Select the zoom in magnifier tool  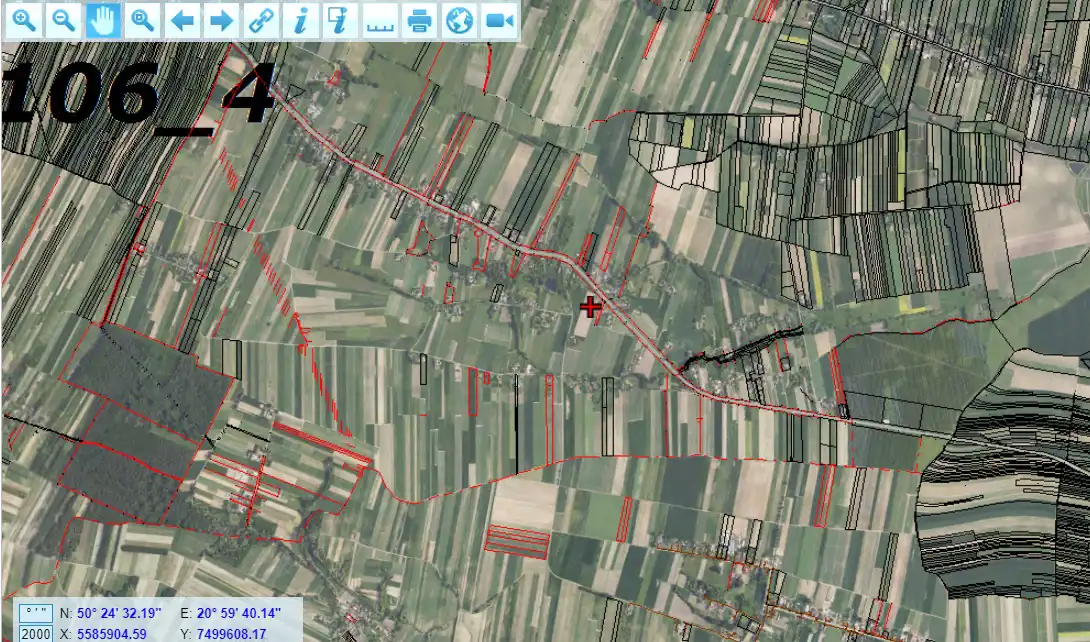[x=24, y=20]
